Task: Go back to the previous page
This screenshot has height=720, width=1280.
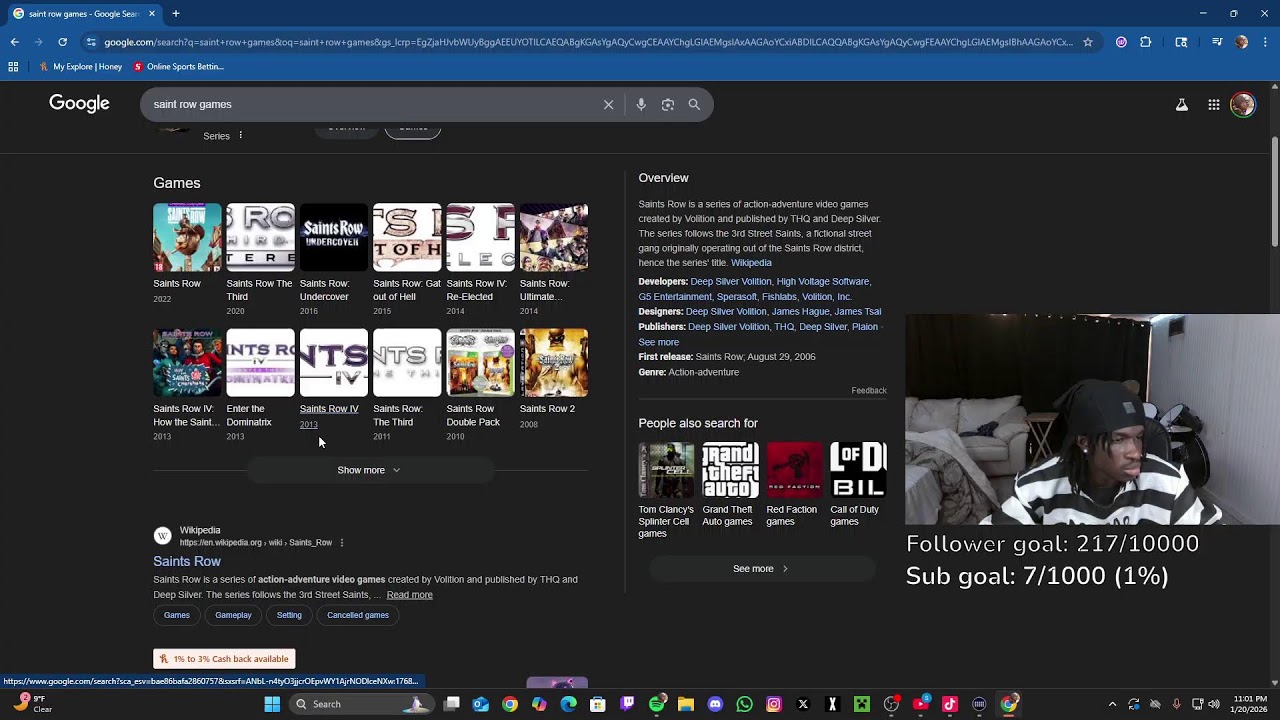Action: (x=14, y=42)
